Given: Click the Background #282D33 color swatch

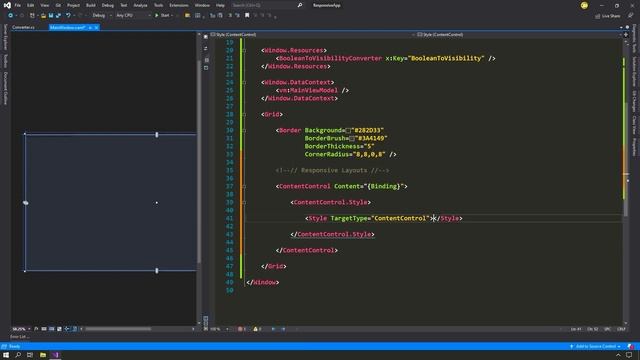Looking at the screenshot, I should coord(348,131).
